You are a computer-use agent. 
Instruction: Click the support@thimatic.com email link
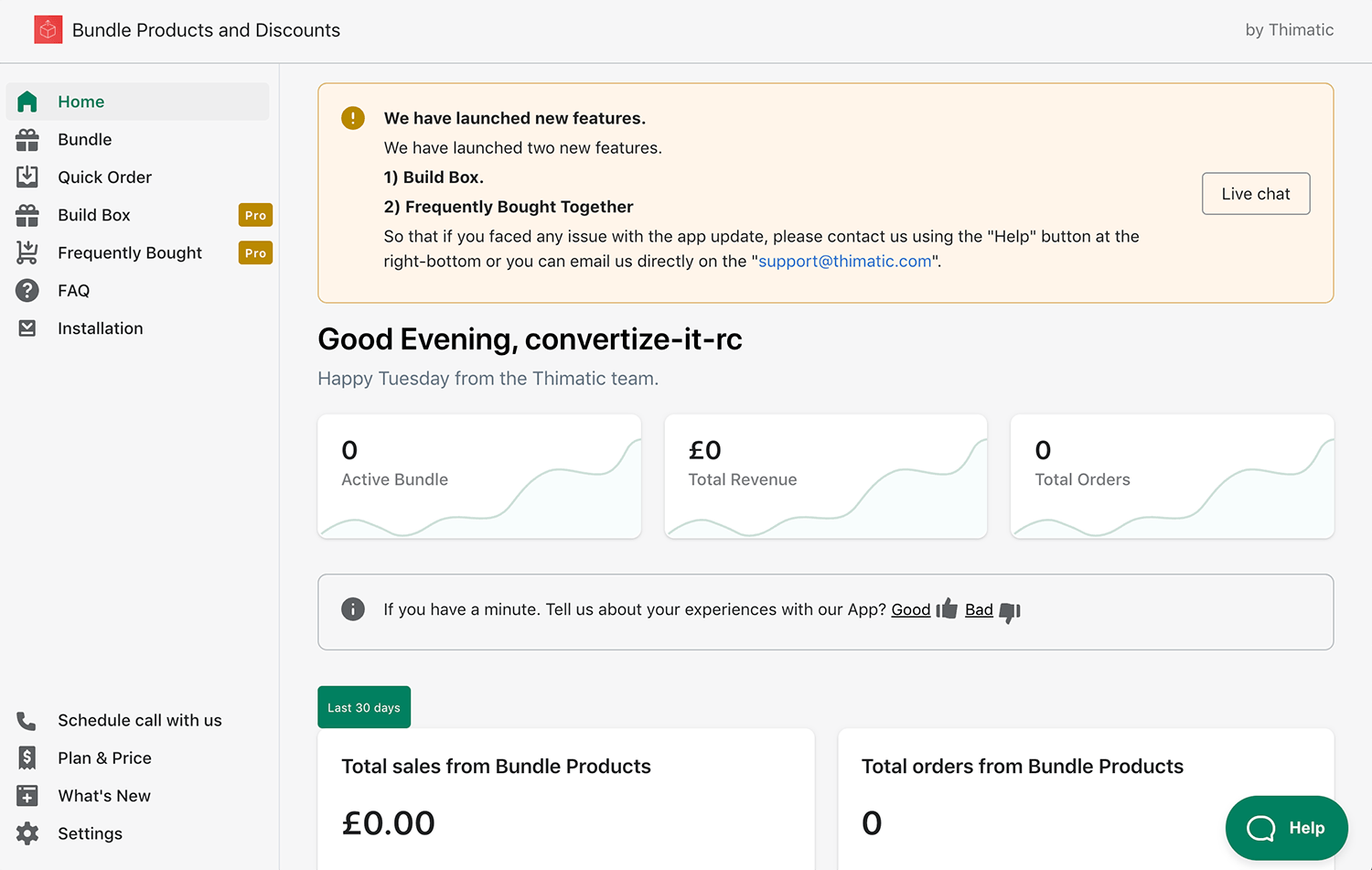tap(844, 262)
